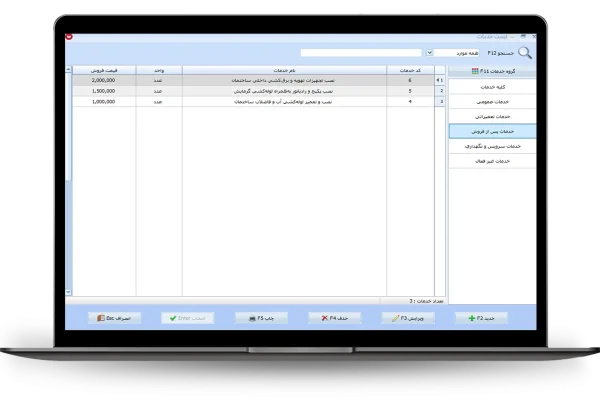
Task: Sort by the قیمت فروش column header
Action: click(104, 70)
